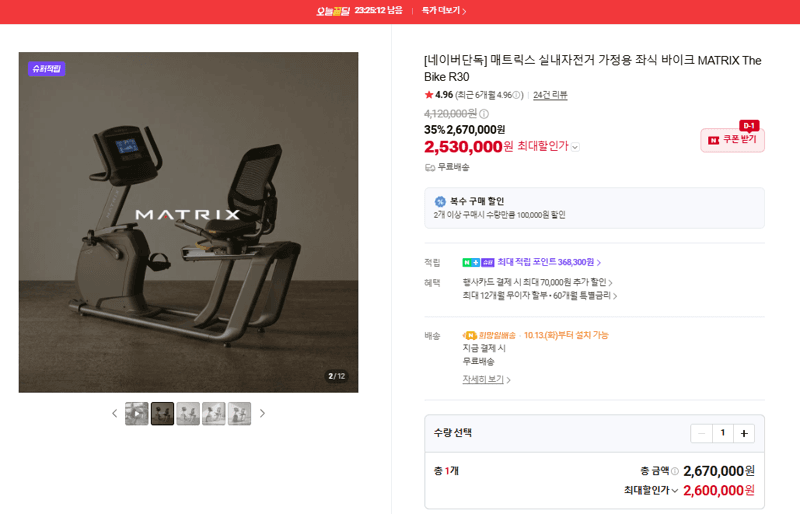Screen dimensions: 800x514
Task: Click the D-1 coupon deadline badge
Action: (x=749, y=126)
